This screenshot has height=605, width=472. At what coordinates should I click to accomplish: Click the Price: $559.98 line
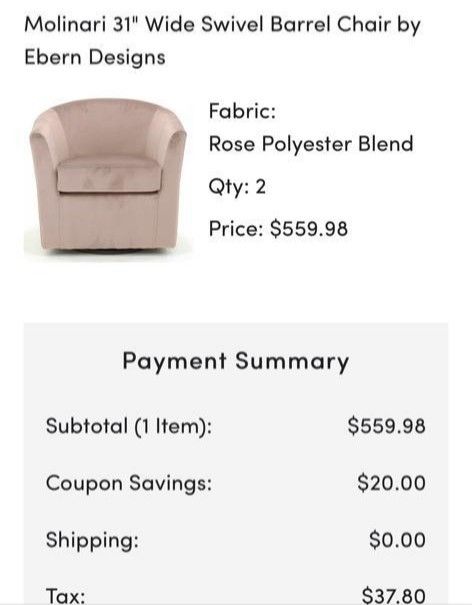pos(278,228)
